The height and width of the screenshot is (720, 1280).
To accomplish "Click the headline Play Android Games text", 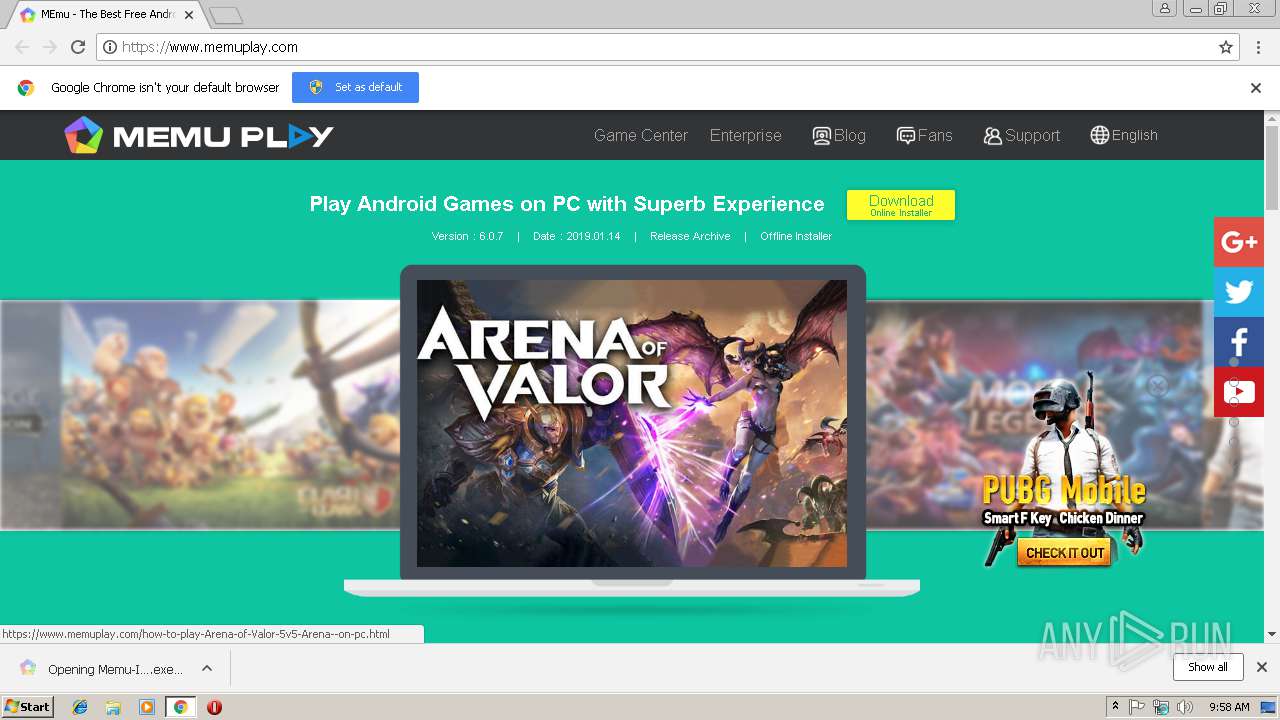I will (567, 204).
